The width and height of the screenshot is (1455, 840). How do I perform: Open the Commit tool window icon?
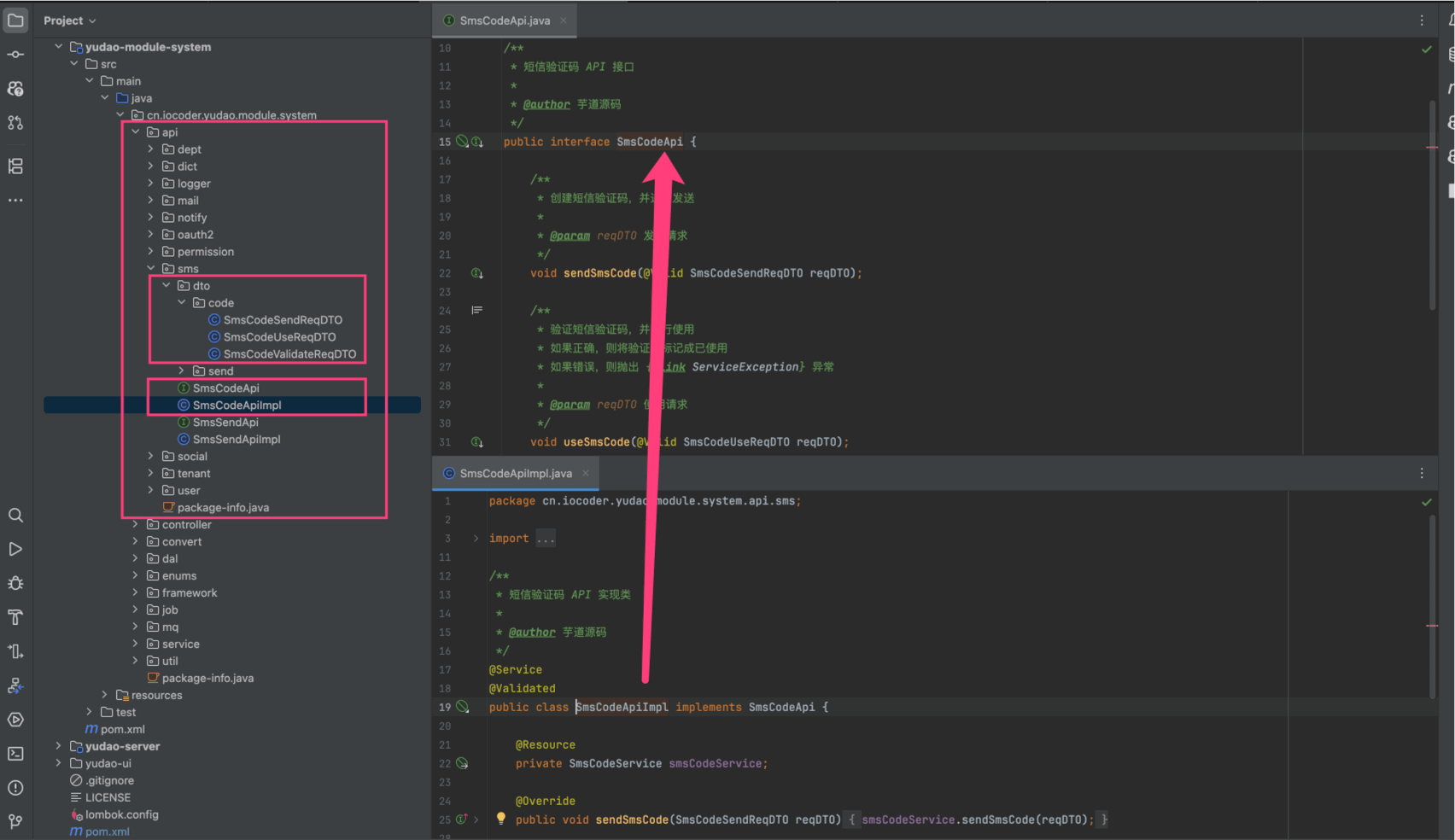[15, 55]
